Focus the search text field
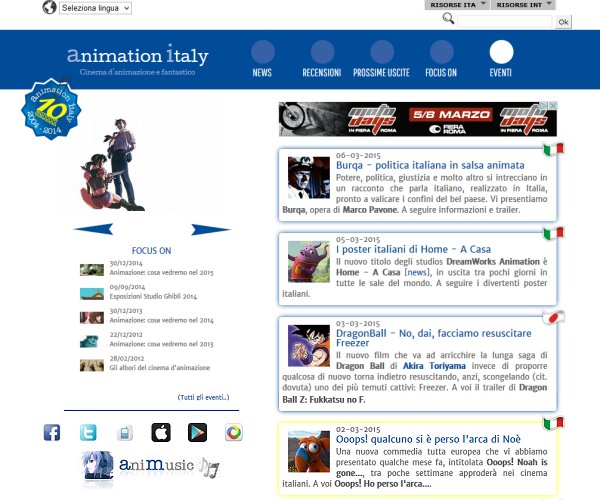 point(505,22)
